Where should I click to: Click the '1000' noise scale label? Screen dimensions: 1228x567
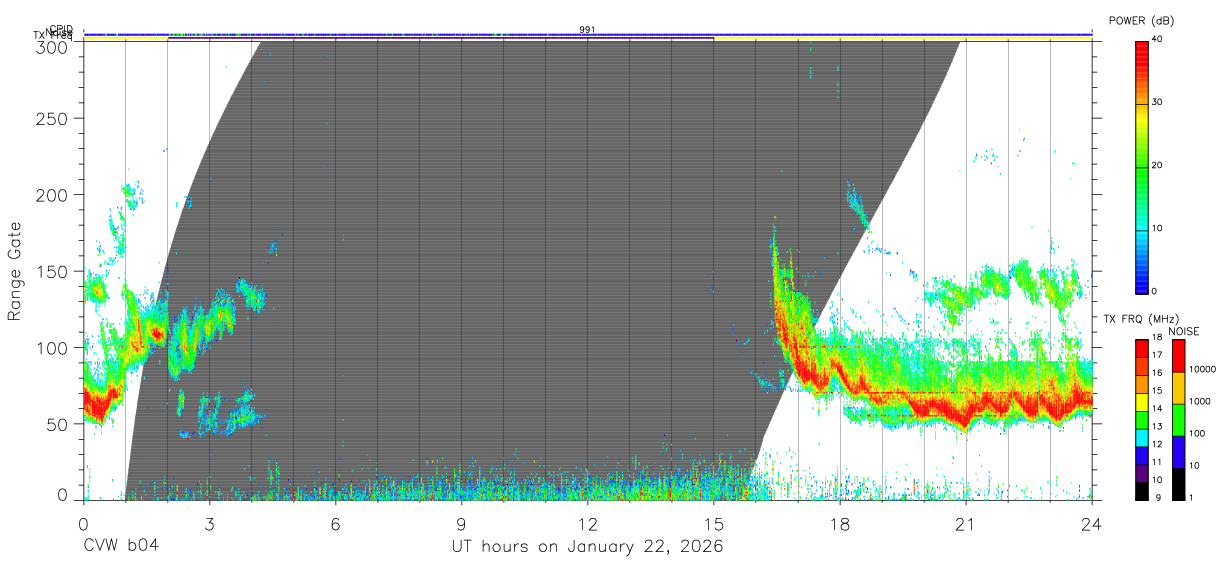click(x=1200, y=401)
